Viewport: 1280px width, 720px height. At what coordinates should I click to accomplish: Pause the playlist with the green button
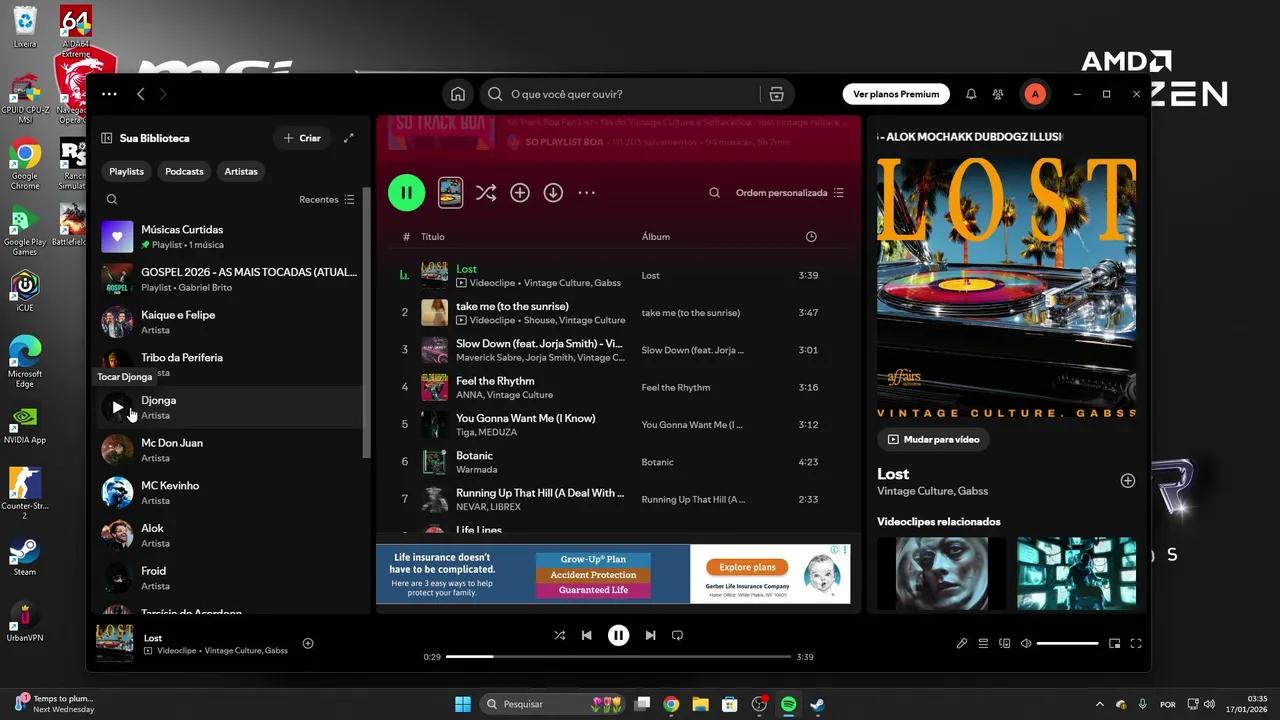(x=407, y=193)
